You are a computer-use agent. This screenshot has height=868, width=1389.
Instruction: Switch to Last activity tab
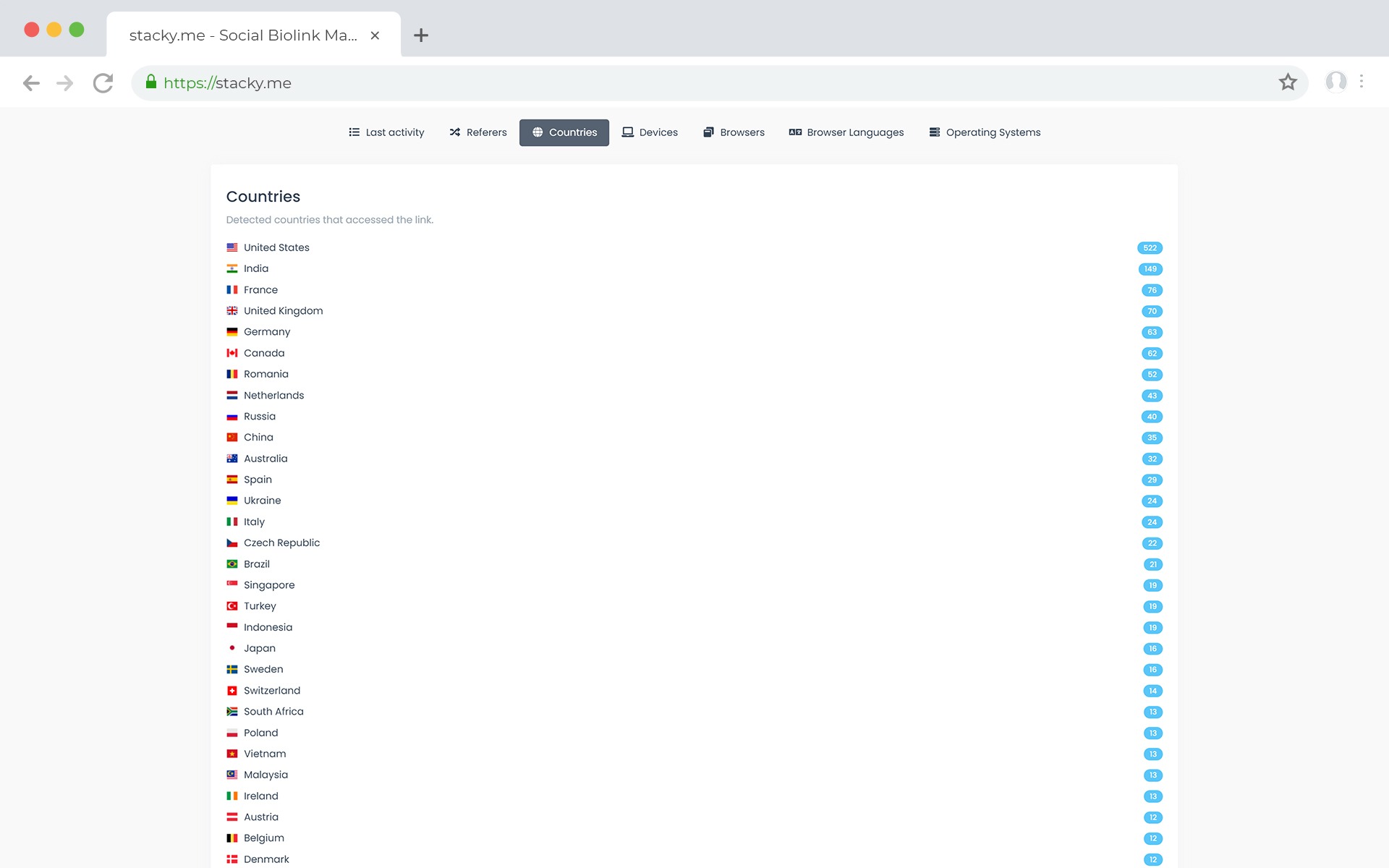[x=386, y=132]
